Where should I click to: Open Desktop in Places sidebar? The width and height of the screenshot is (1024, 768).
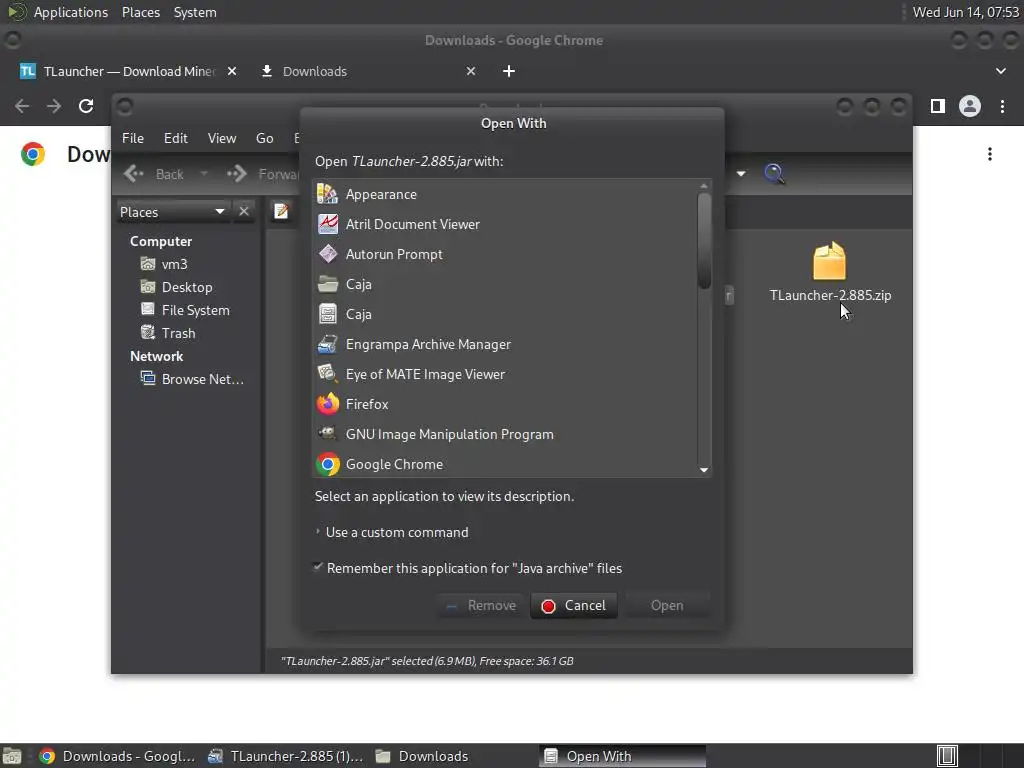187,287
